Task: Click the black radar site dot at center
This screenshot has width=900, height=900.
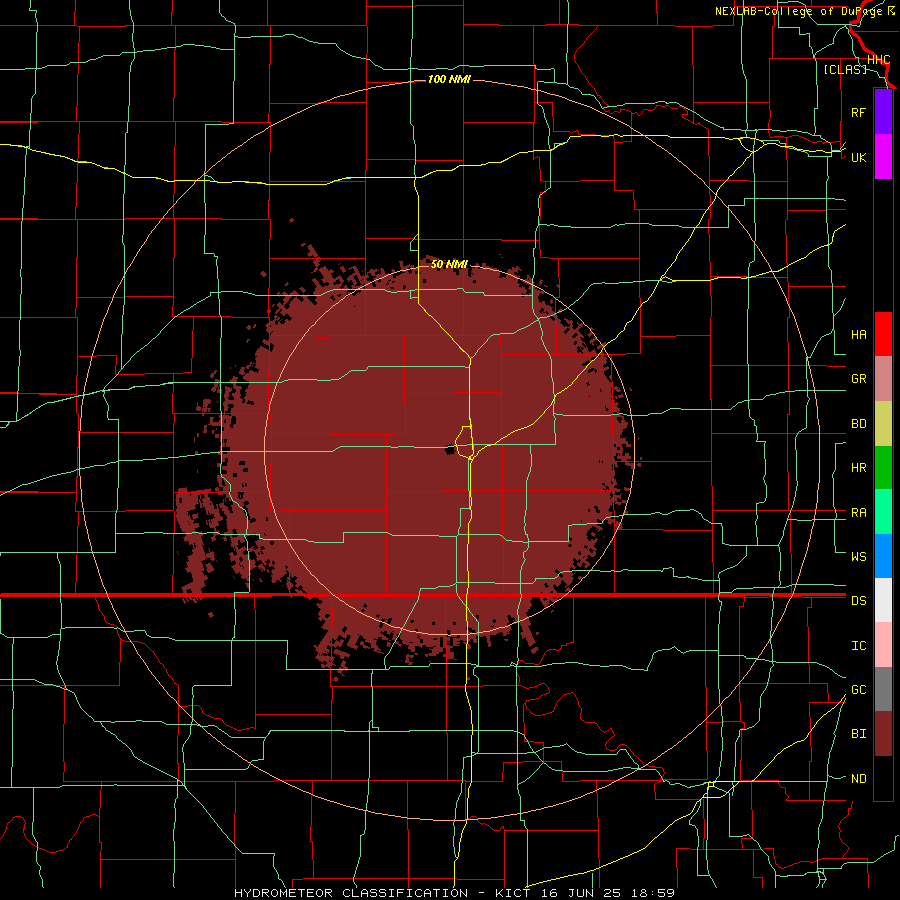Action: (449, 451)
